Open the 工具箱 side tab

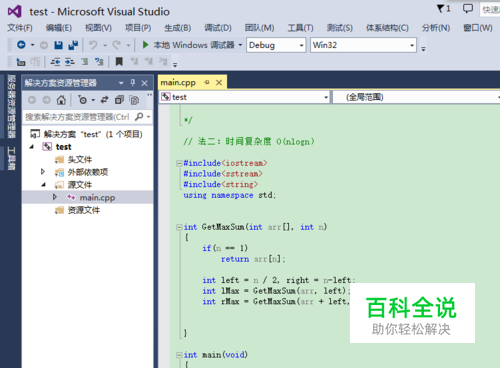[11, 158]
